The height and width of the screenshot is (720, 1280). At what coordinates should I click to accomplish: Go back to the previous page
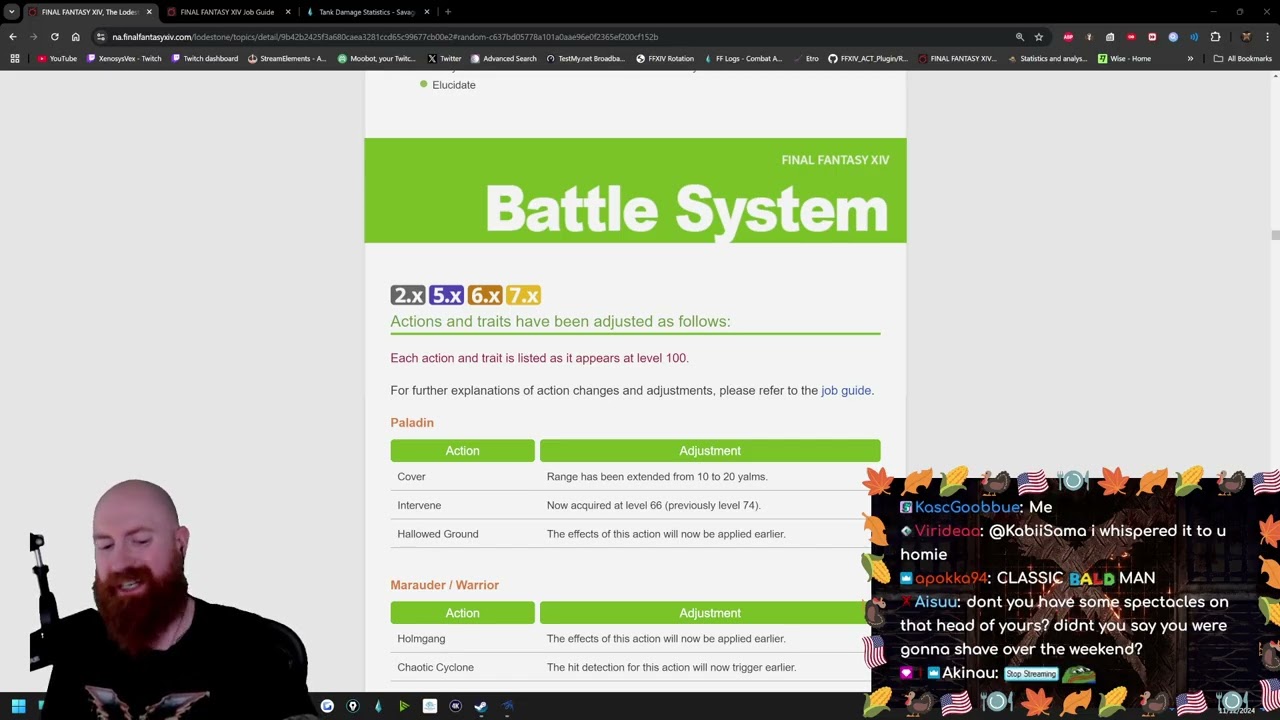tap(13, 37)
